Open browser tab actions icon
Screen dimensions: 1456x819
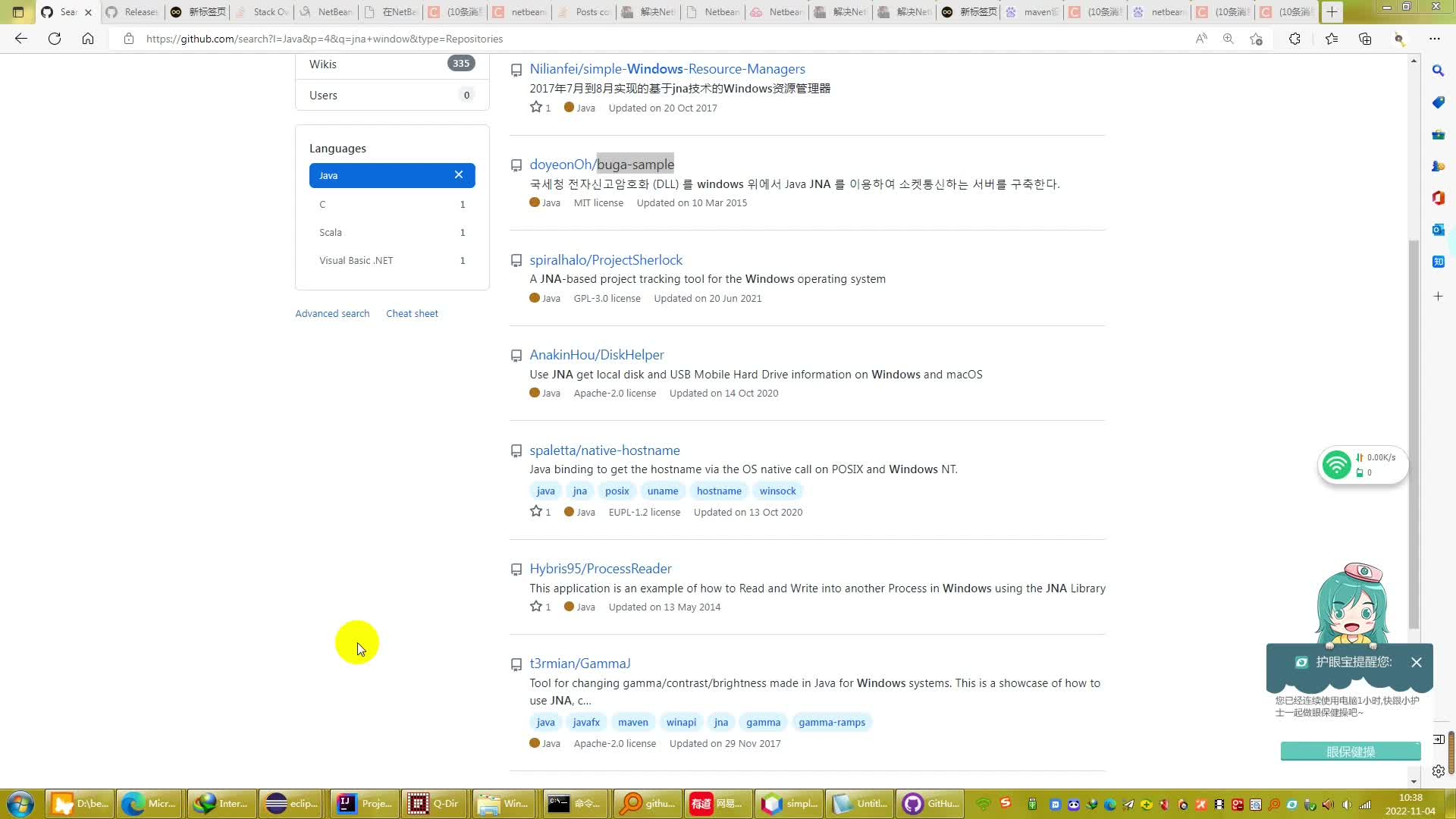pos(18,12)
